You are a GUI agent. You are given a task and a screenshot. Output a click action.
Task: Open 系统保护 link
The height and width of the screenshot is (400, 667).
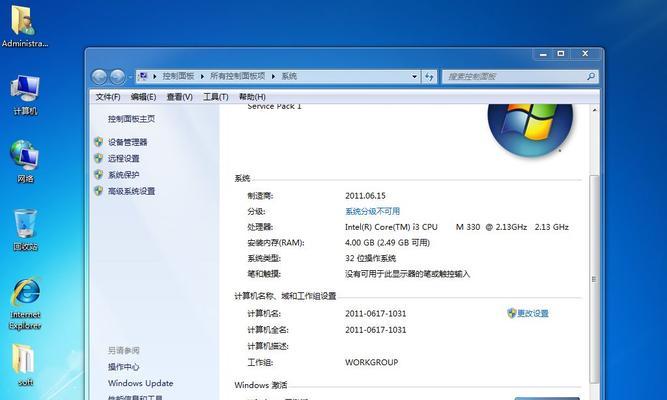124,175
